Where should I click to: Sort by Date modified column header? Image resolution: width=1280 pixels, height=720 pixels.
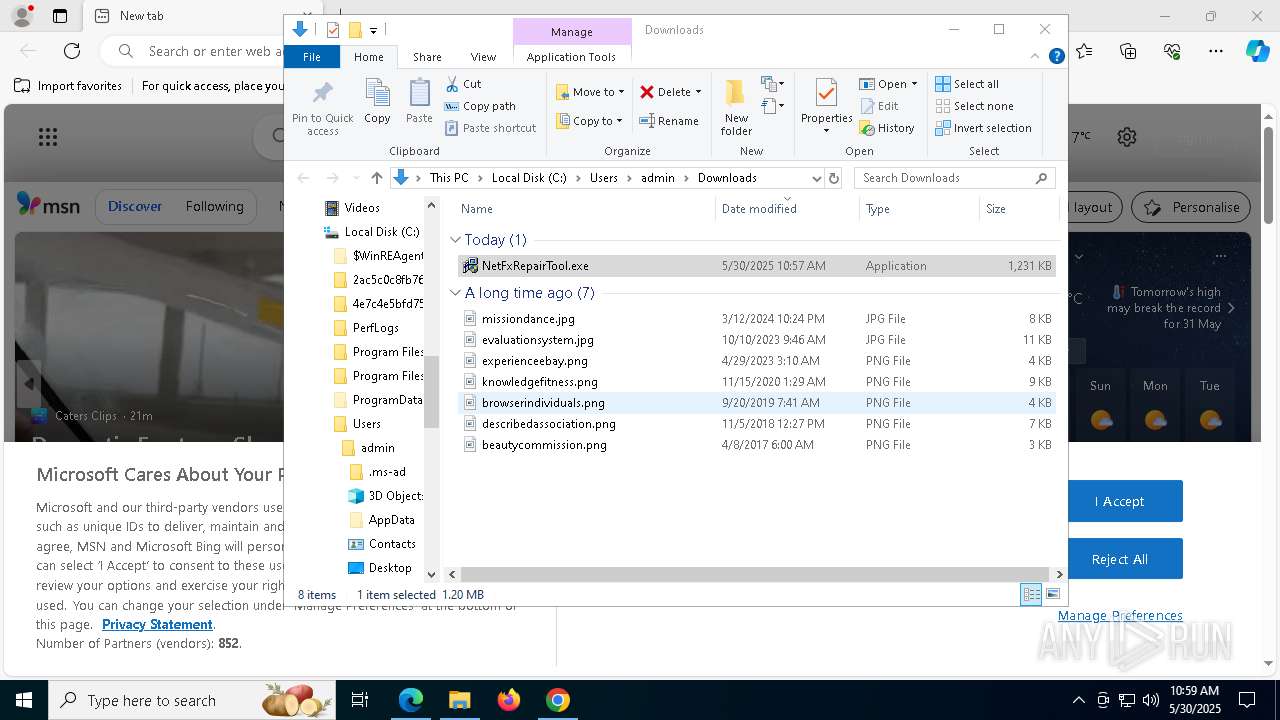[787, 209]
